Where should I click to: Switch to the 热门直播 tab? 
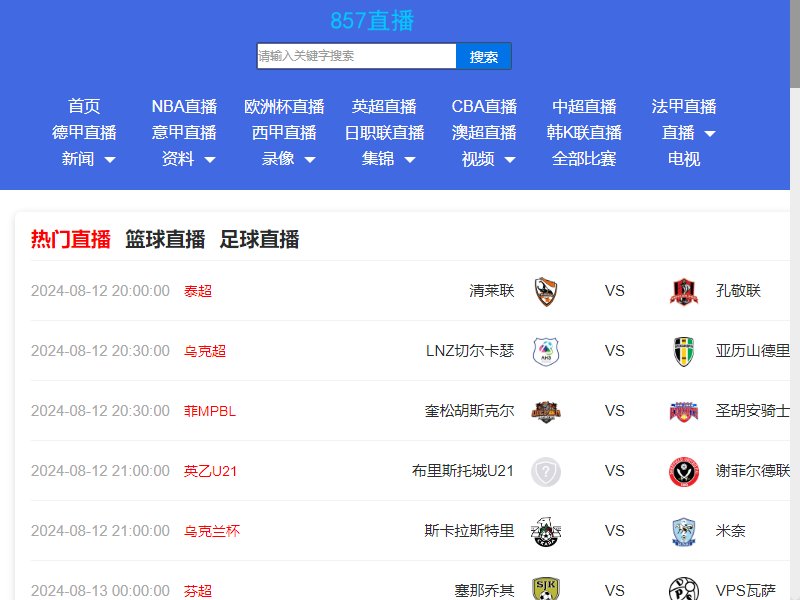coord(70,239)
